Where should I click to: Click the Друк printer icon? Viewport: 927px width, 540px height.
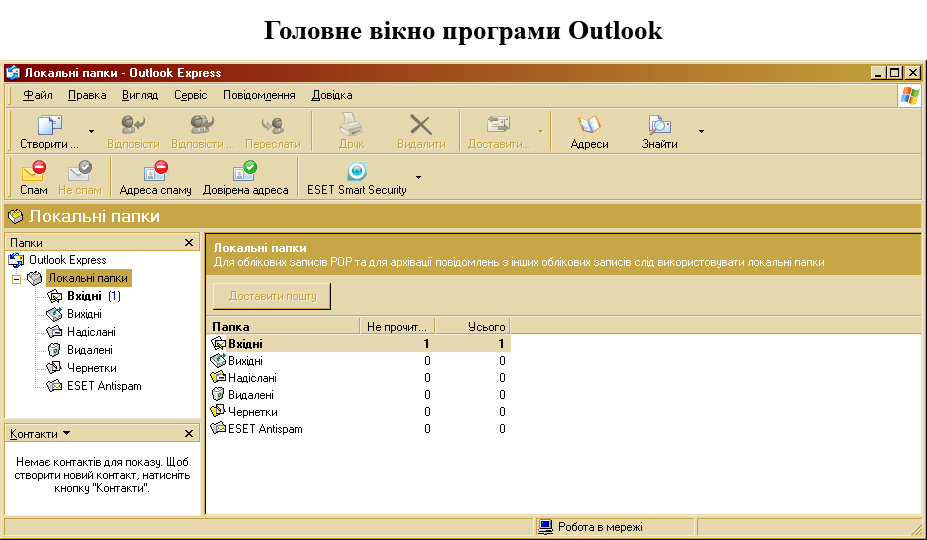(351, 125)
